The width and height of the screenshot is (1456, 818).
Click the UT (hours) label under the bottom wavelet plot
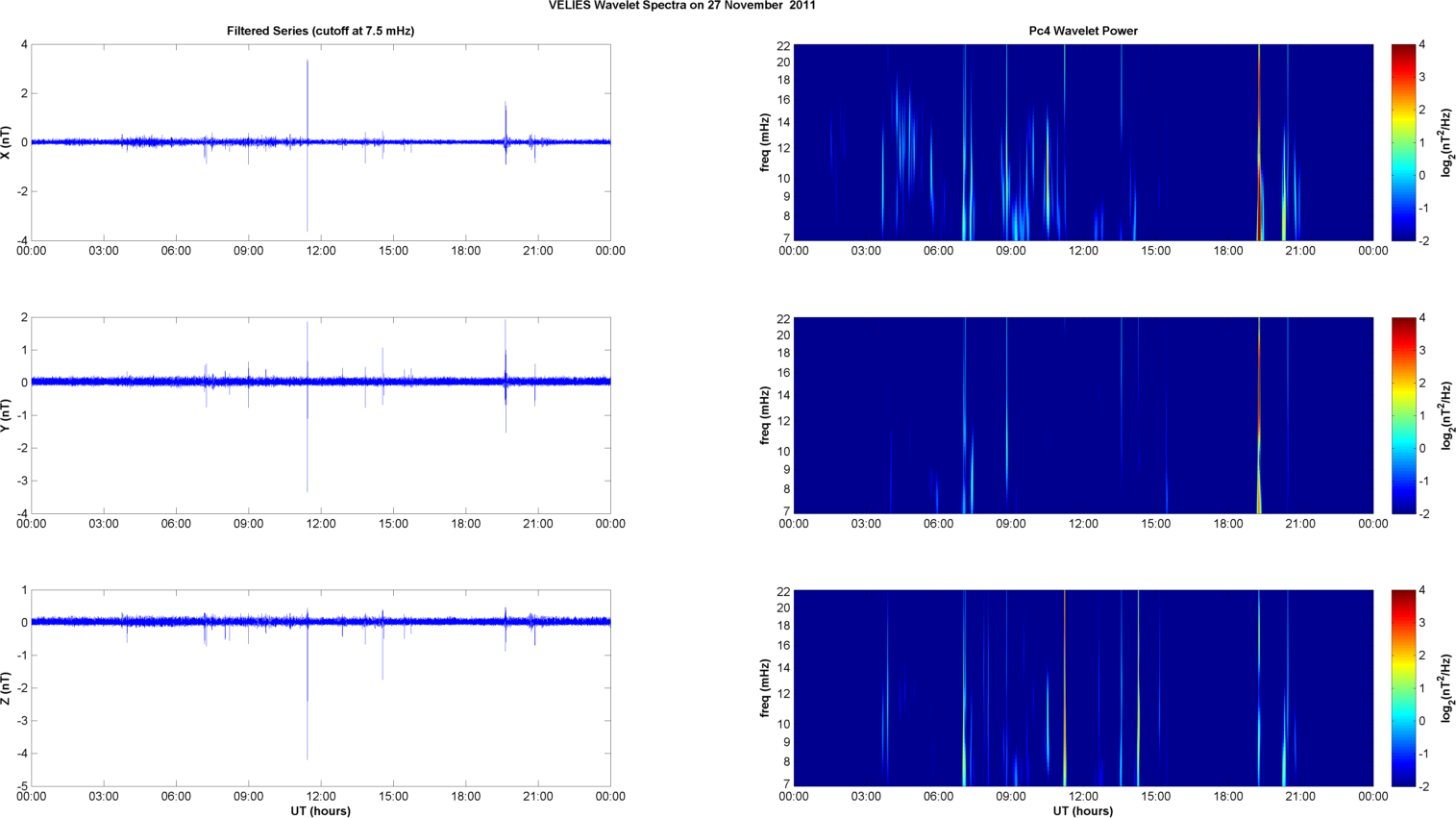tap(1082, 811)
